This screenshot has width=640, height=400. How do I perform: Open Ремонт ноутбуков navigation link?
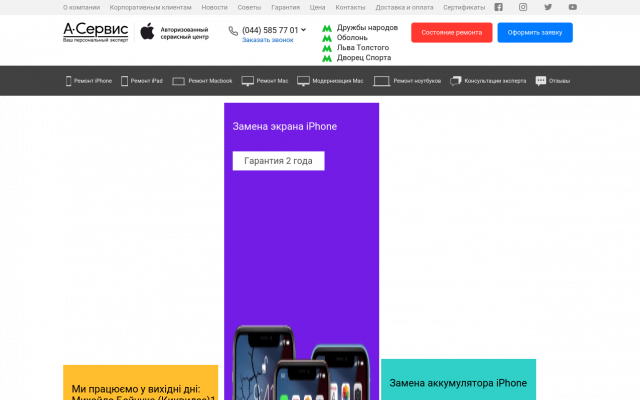417,81
